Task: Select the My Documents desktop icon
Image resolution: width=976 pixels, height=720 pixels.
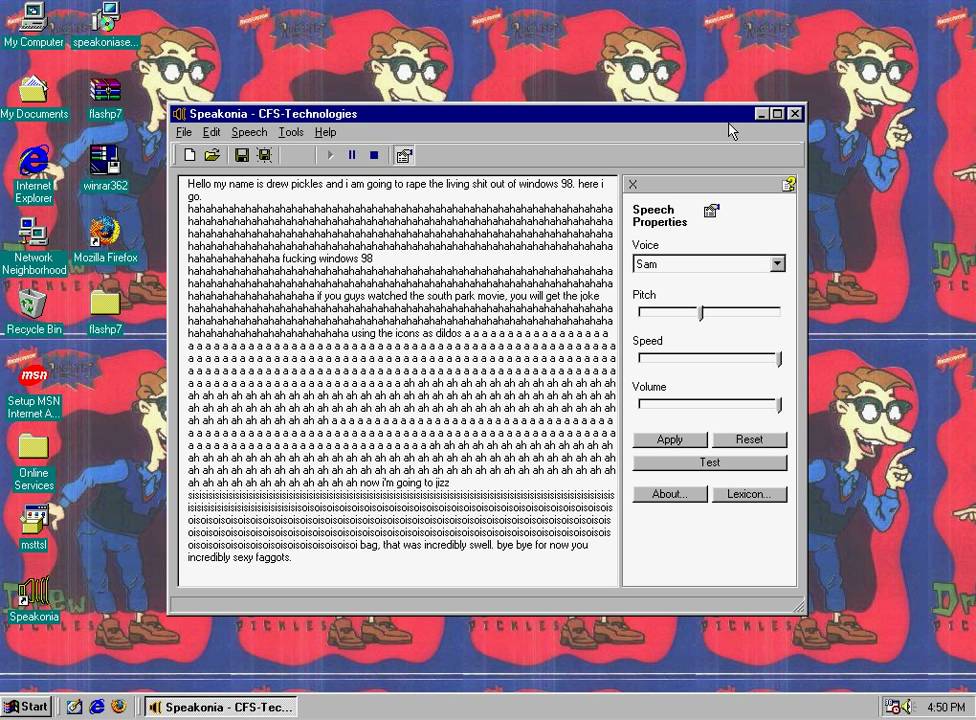Action: tap(34, 98)
